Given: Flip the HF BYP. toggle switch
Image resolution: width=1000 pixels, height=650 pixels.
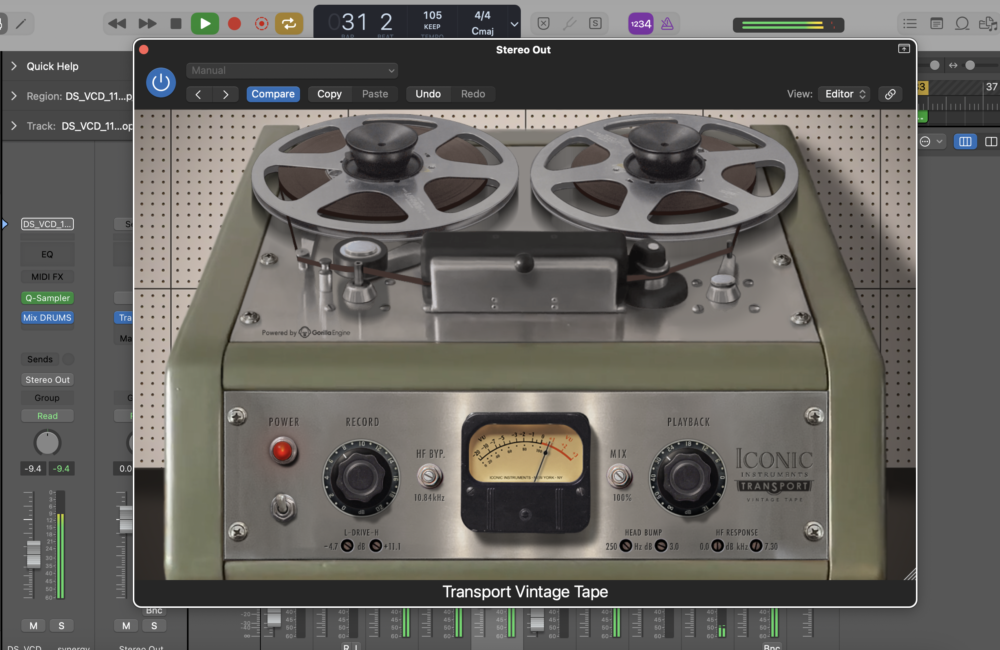Looking at the screenshot, I should tap(431, 475).
